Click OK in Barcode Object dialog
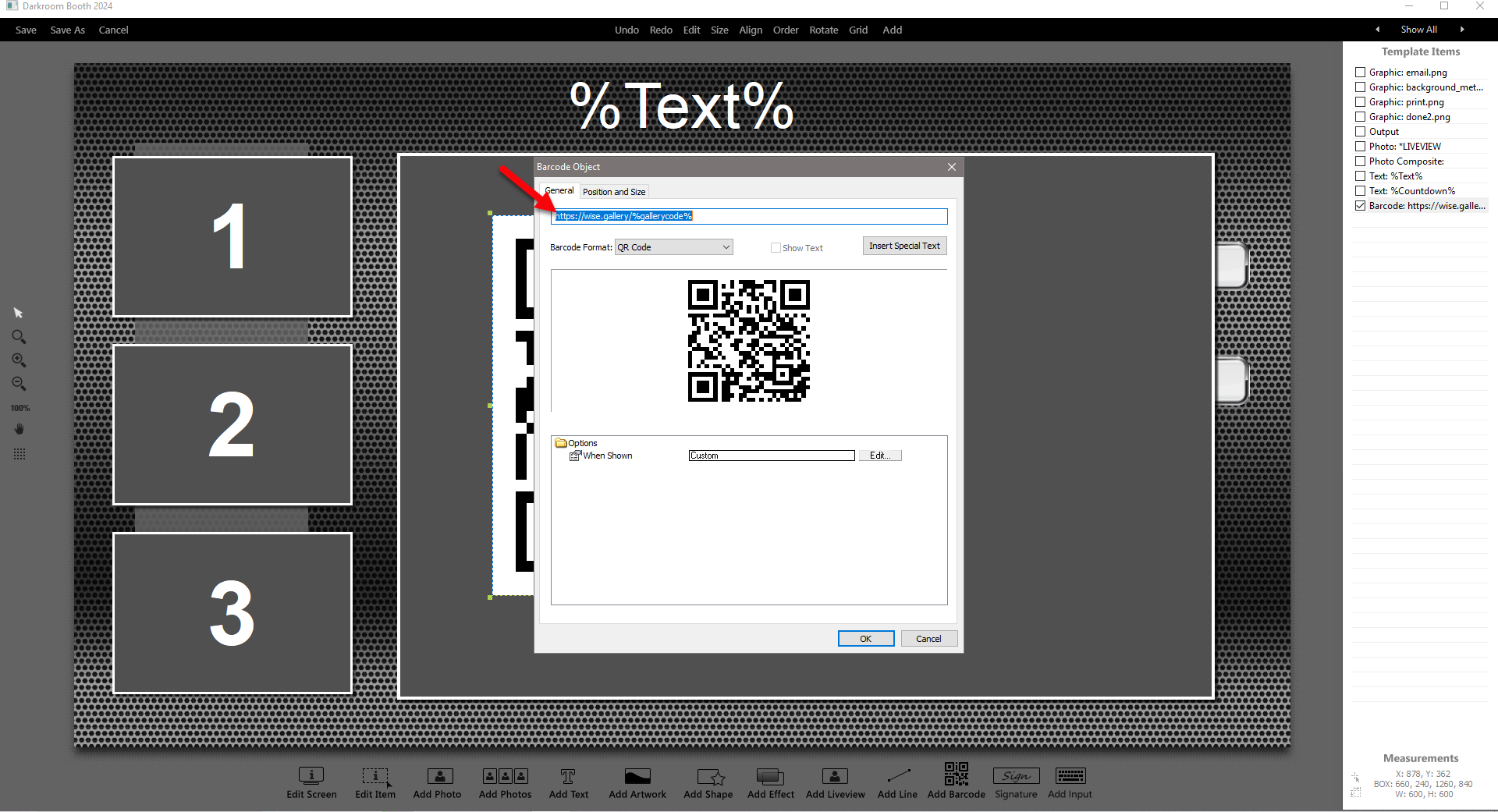Image resolution: width=1498 pixels, height=812 pixels. click(x=866, y=639)
